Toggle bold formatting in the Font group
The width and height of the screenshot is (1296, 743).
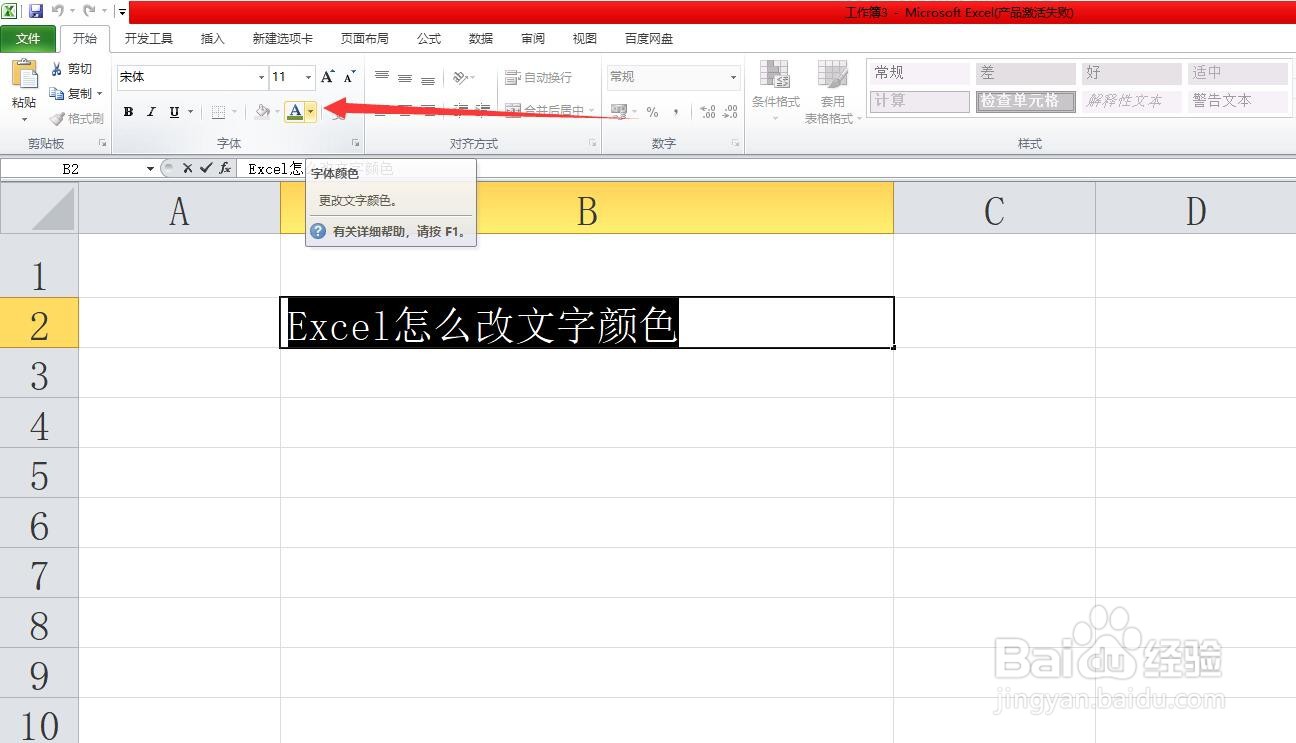128,112
